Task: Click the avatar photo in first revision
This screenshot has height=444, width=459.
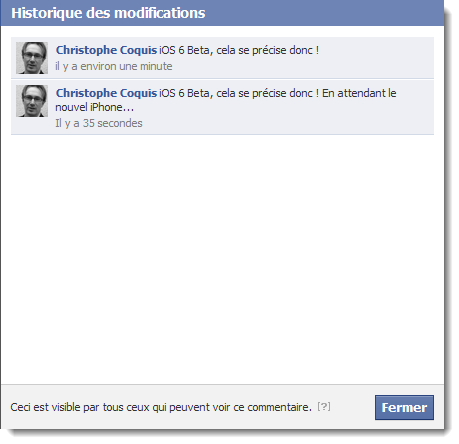Action: click(32, 58)
